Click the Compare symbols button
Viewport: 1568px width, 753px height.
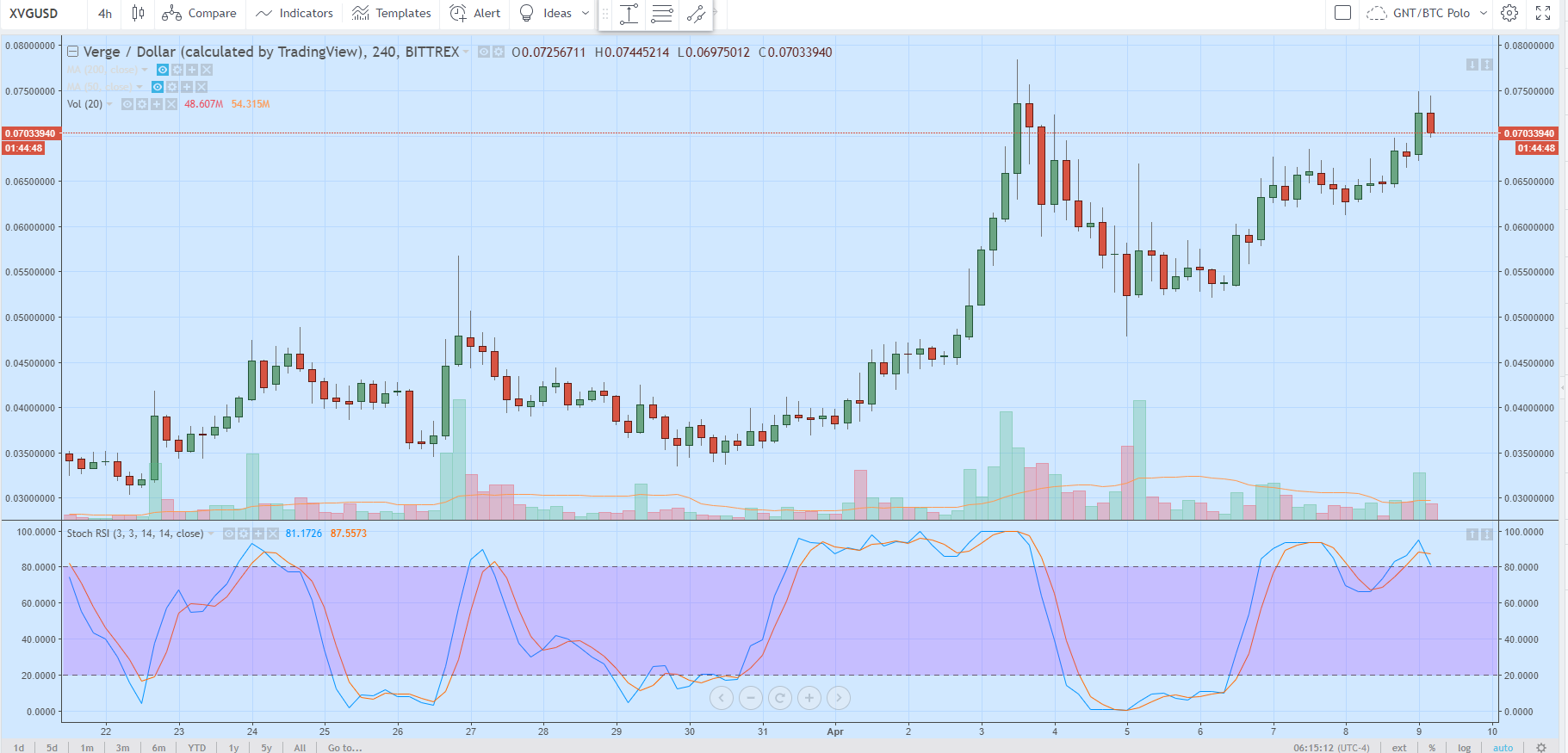pyautogui.click(x=199, y=13)
